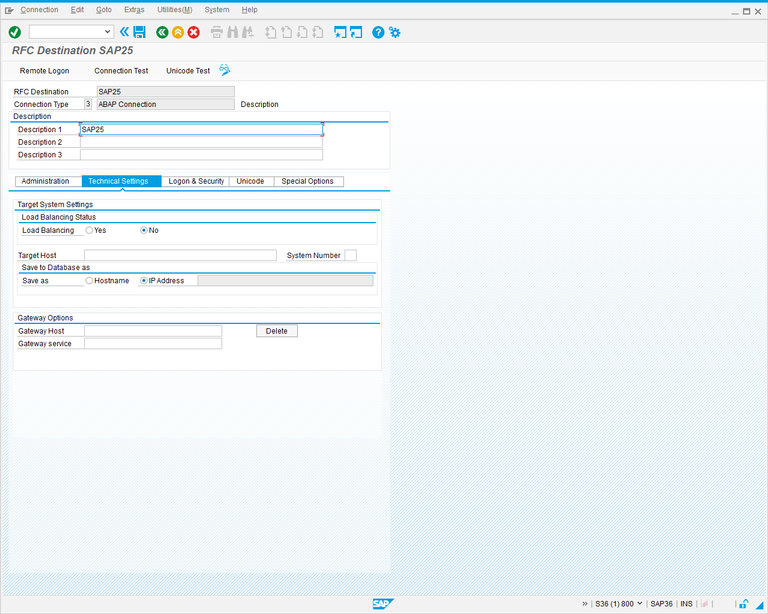This screenshot has height=614, width=768.
Task: Switch to the Logon & Security tab
Action: 196,181
